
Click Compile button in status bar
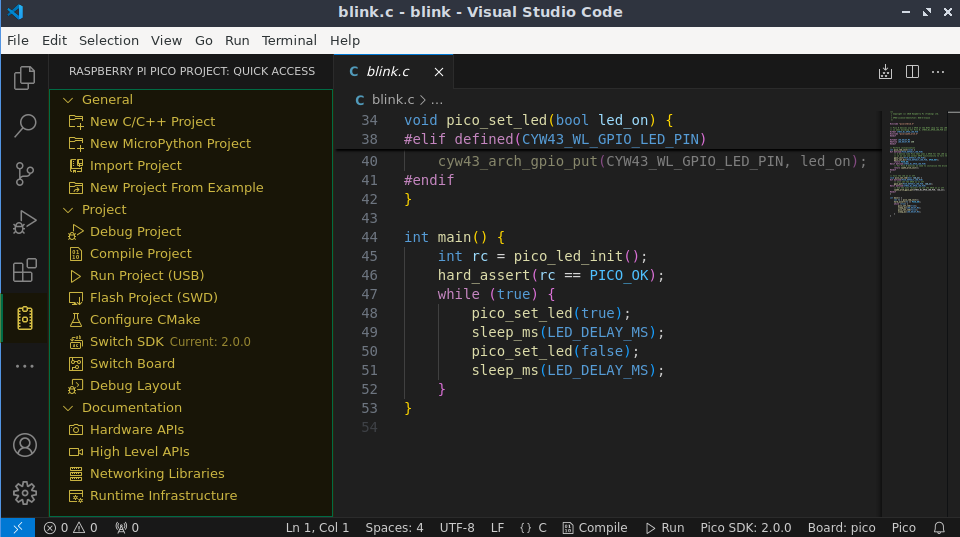[595, 527]
